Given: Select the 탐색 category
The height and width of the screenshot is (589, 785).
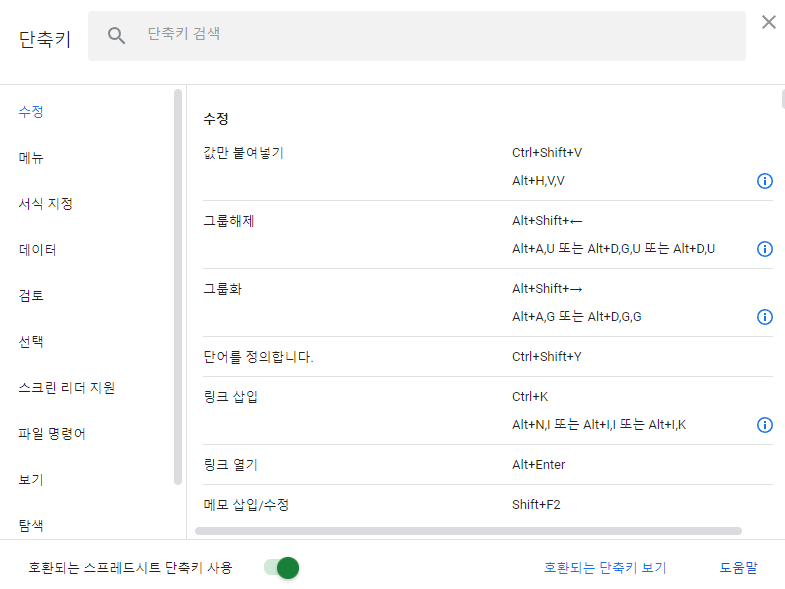Looking at the screenshot, I should [31, 525].
